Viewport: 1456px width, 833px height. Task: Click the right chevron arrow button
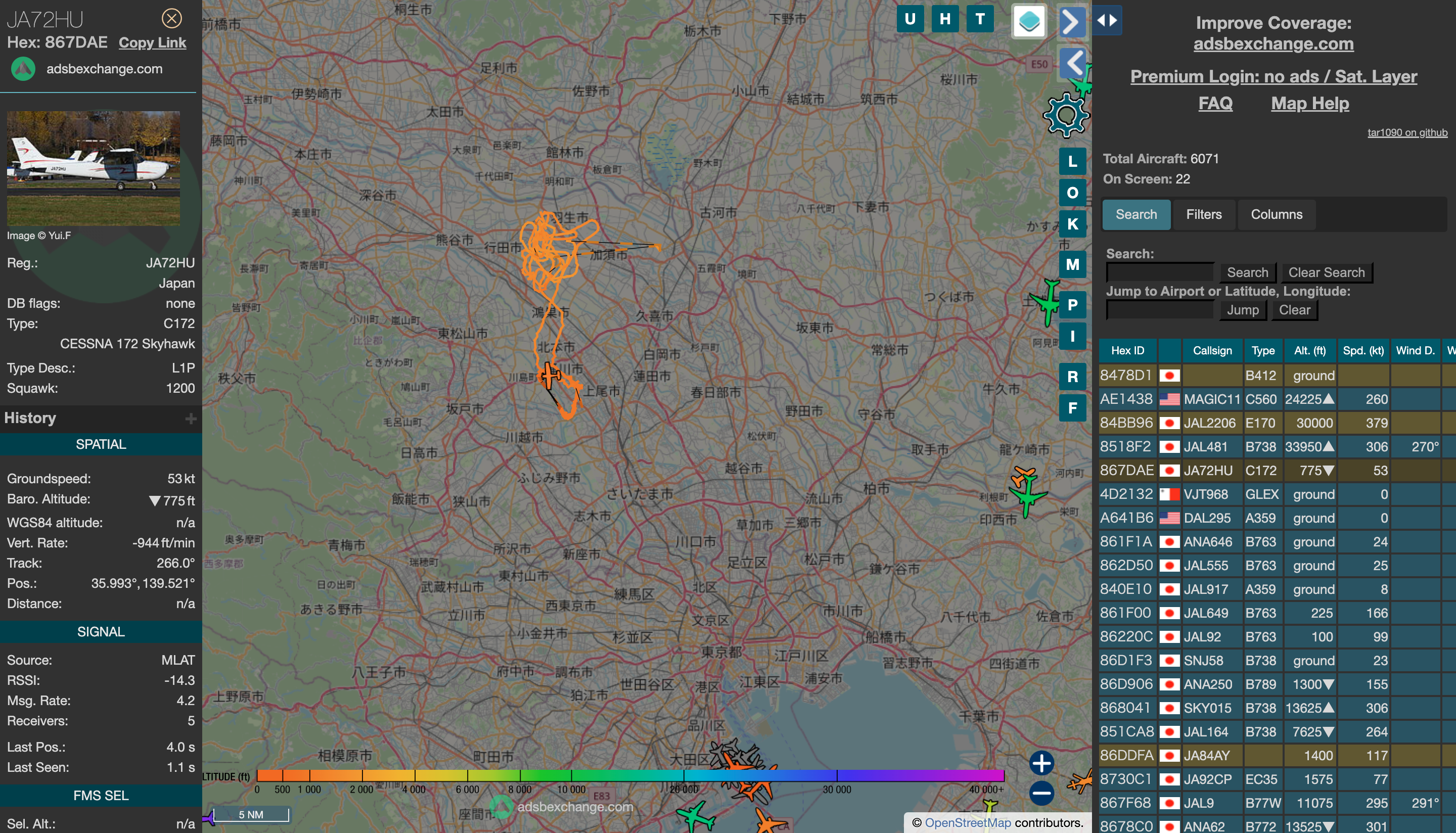[x=1072, y=22]
